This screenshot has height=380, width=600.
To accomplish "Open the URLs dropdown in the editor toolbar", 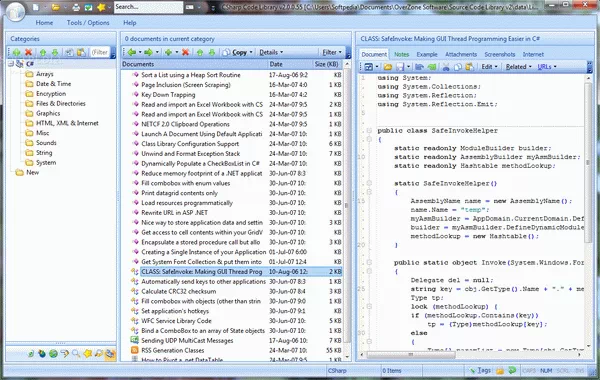I will pos(547,67).
